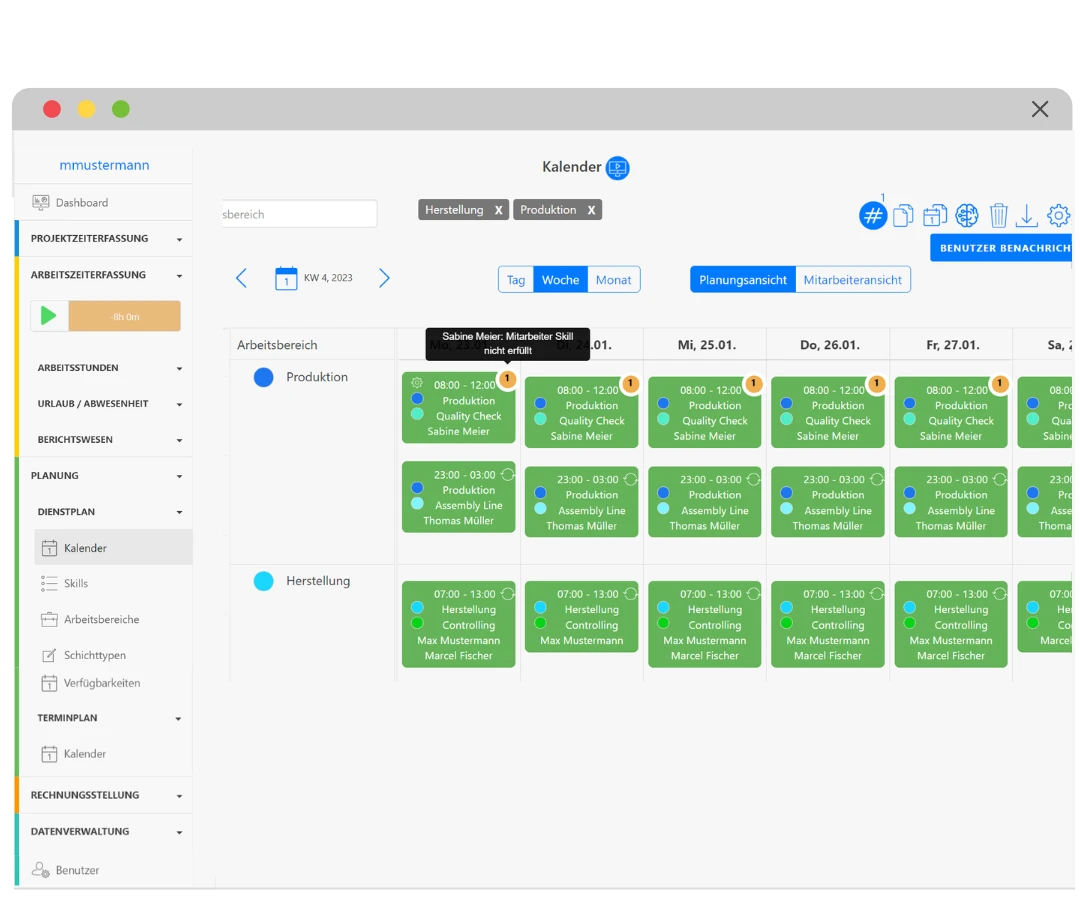The height and width of the screenshot is (919, 1080).
Task: Start time tracking with the green play button
Action: pyautogui.click(x=48, y=316)
